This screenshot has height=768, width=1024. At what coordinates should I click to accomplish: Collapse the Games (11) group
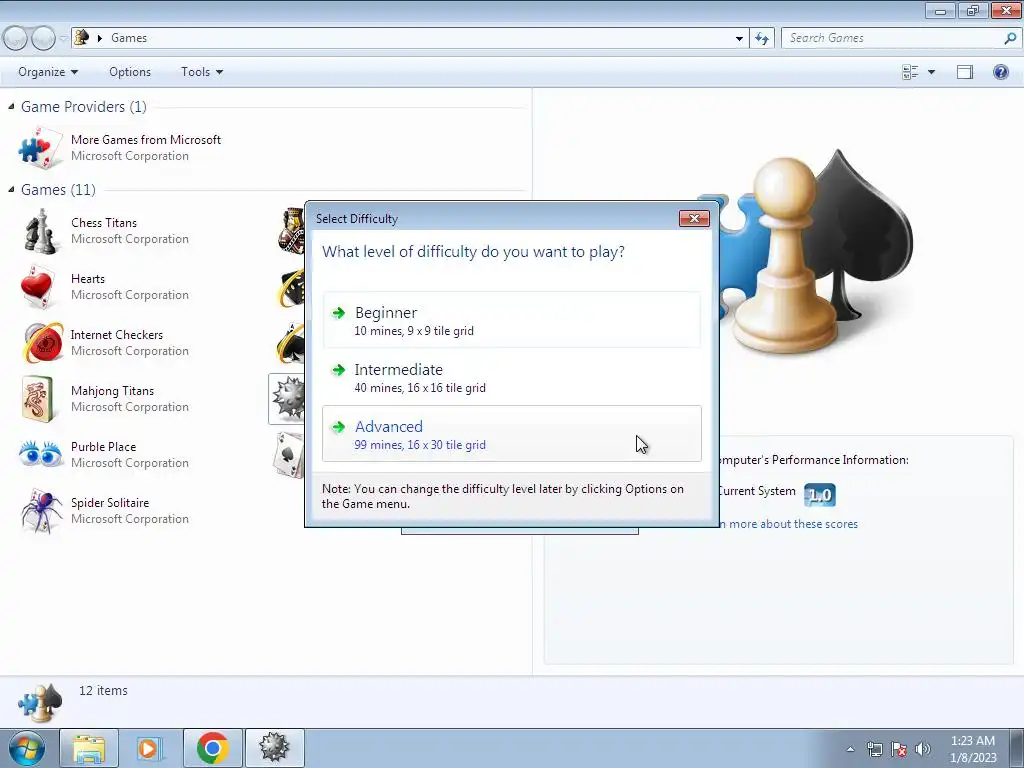[x=11, y=189]
